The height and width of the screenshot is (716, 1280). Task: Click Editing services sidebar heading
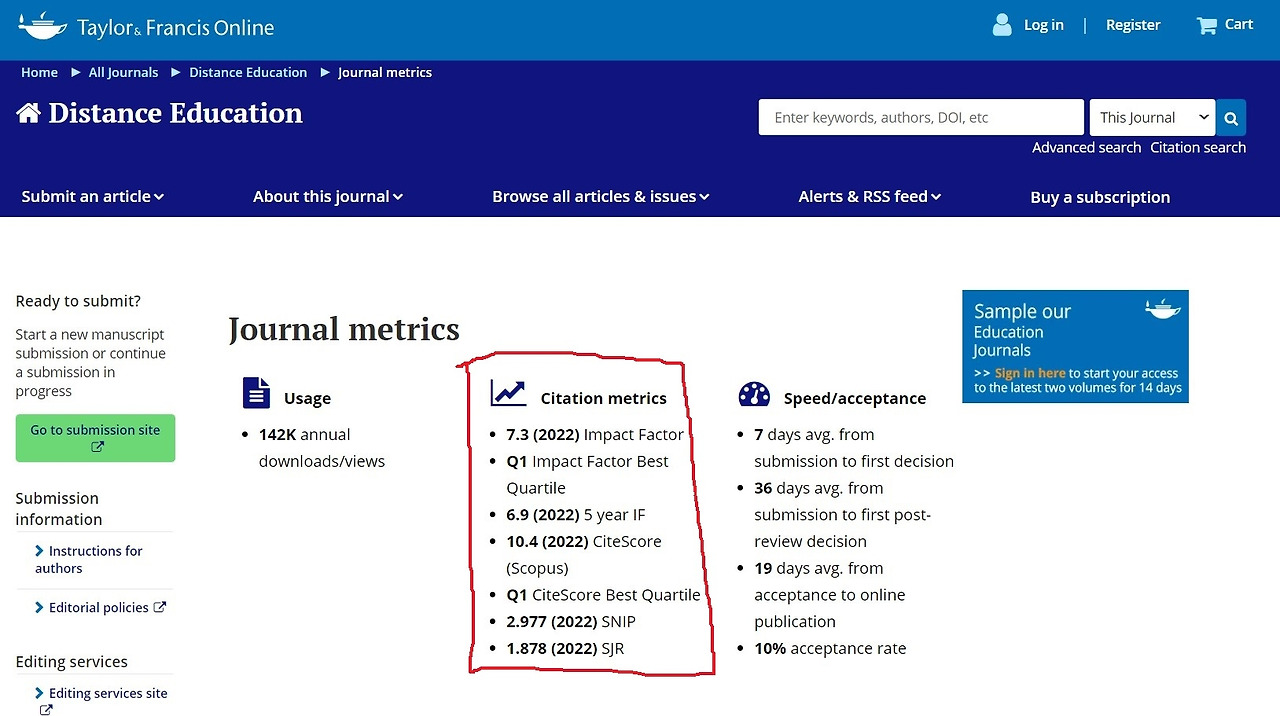click(x=71, y=662)
